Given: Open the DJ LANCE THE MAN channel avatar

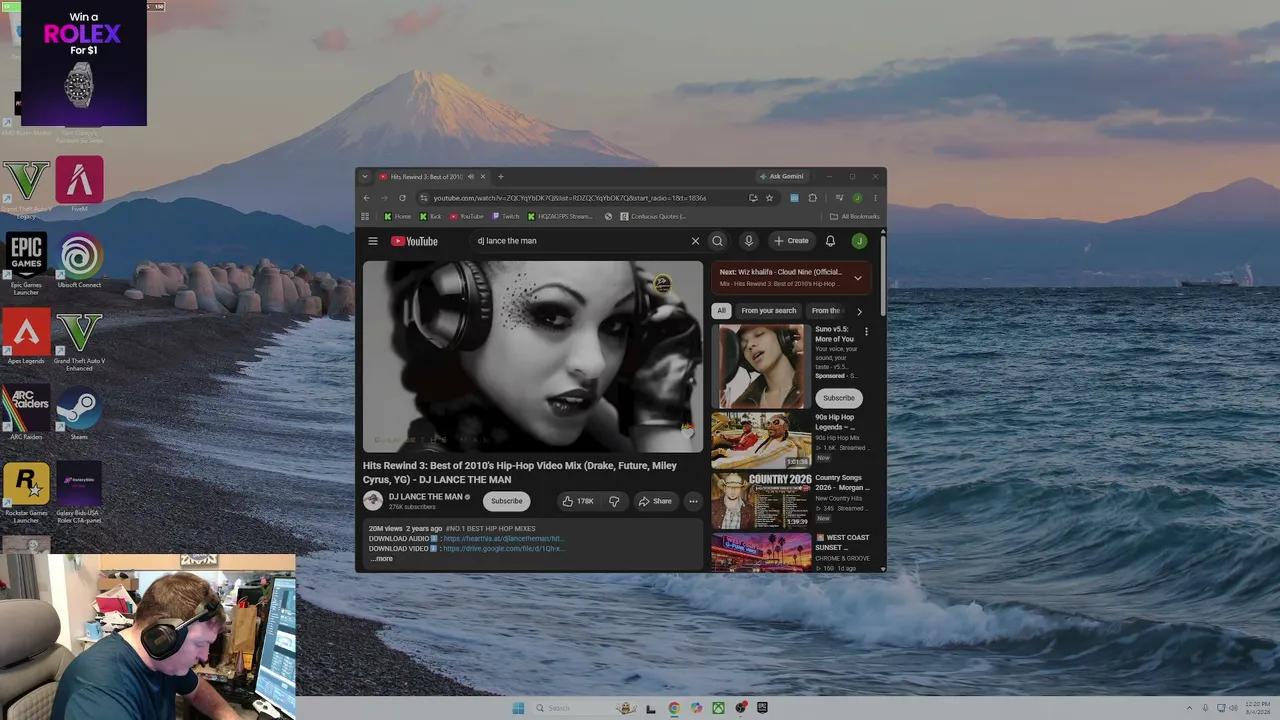Looking at the screenshot, I should [373, 501].
